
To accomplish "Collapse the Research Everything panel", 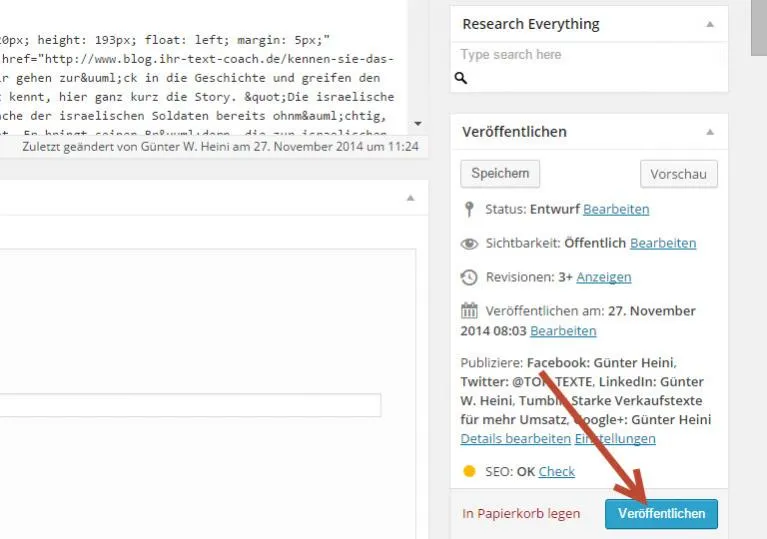I will [x=710, y=24].
